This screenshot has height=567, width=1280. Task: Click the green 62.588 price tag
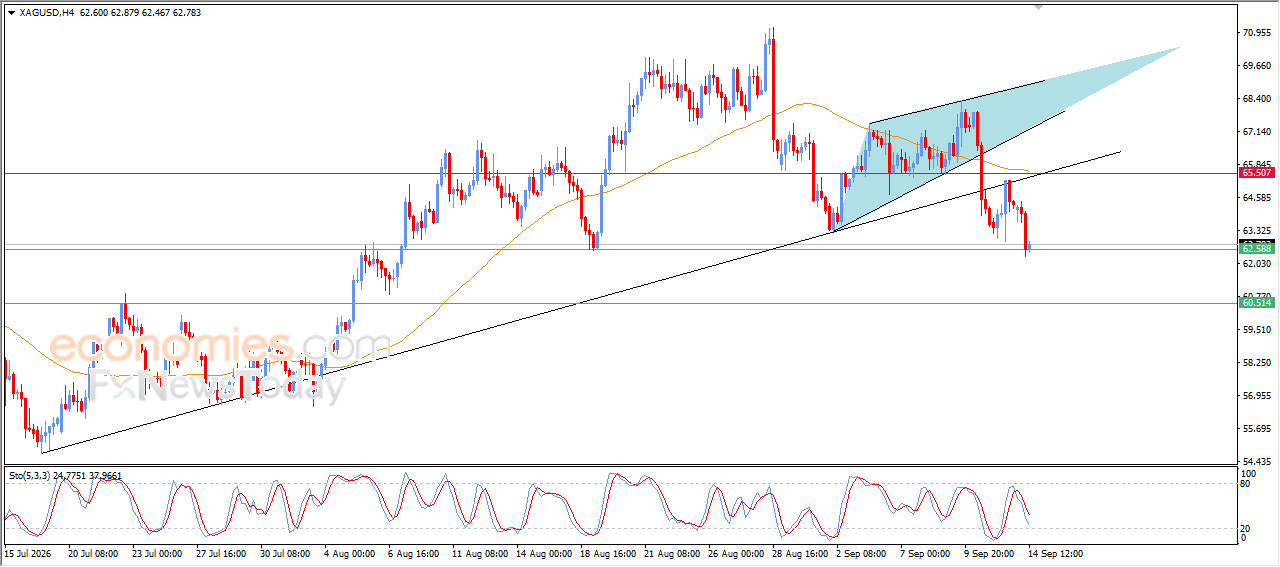1256,247
